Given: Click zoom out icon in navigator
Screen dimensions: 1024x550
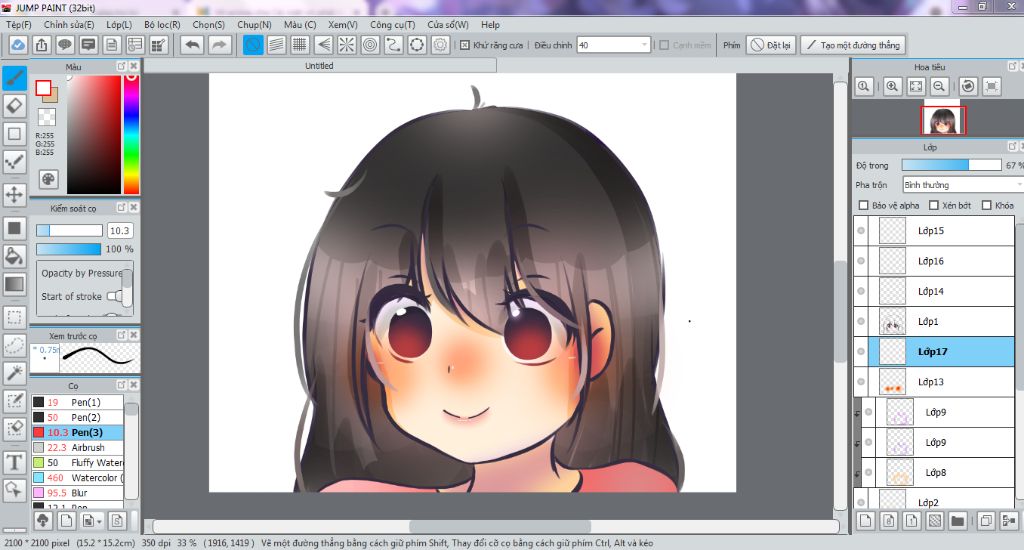Looking at the screenshot, I should point(939,86).
